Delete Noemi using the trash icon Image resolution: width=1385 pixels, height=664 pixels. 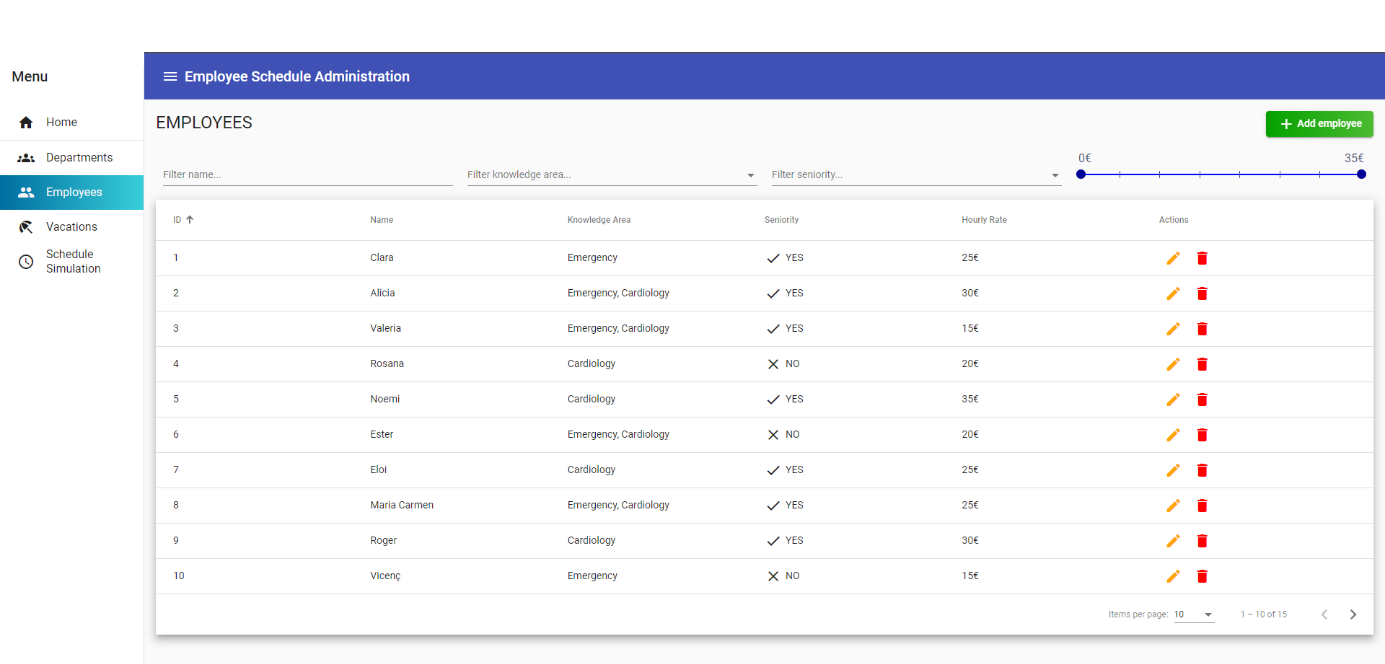click(x=1202, y=399)
